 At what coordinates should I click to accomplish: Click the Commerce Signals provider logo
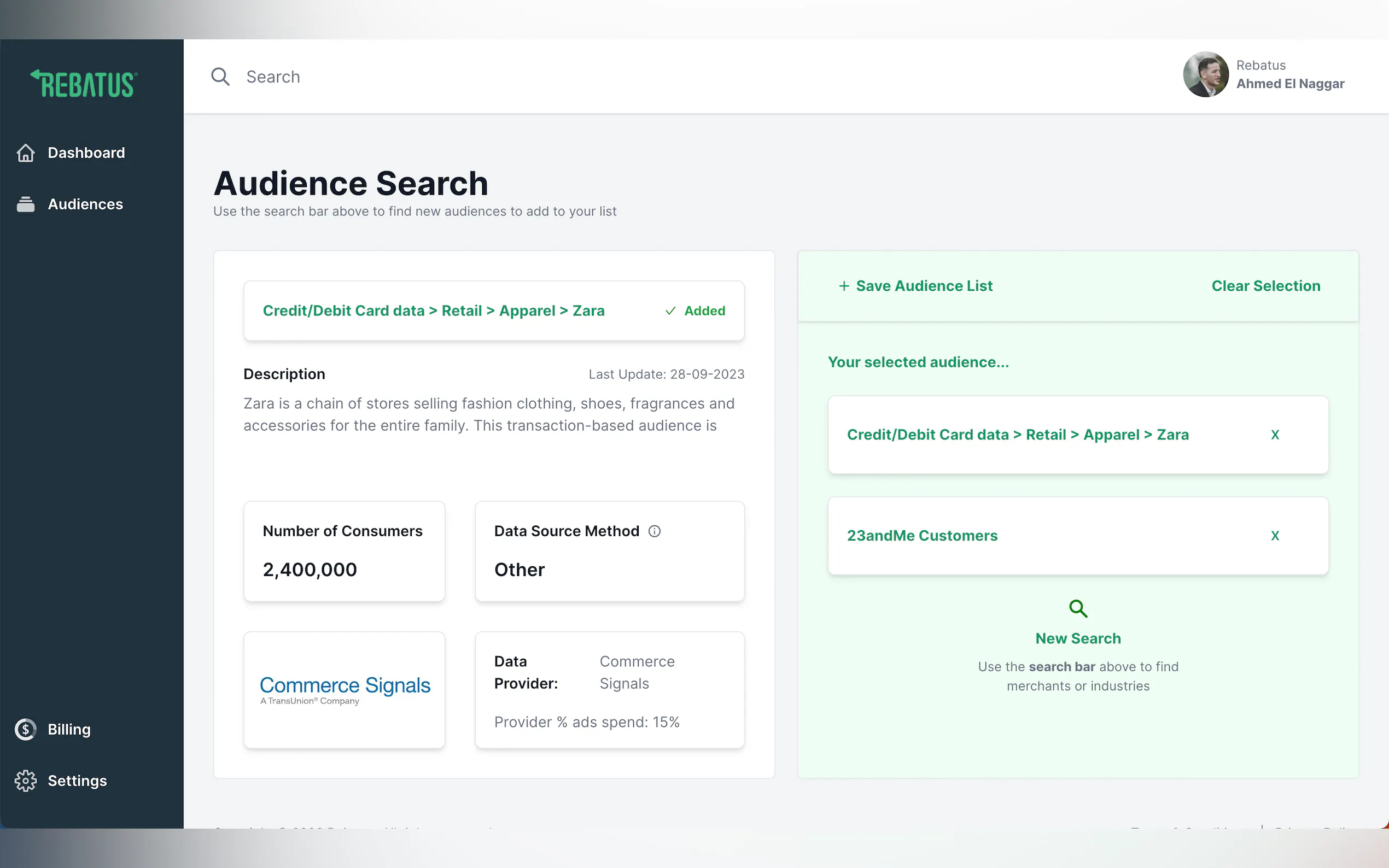pos(345,690)
